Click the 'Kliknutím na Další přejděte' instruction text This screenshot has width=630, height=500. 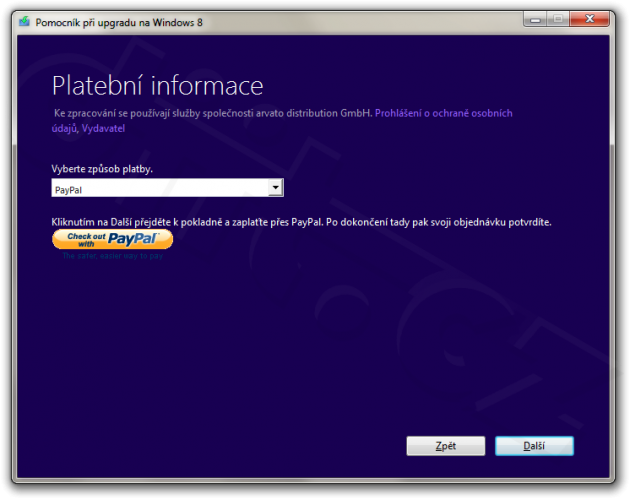coord(301,222)
